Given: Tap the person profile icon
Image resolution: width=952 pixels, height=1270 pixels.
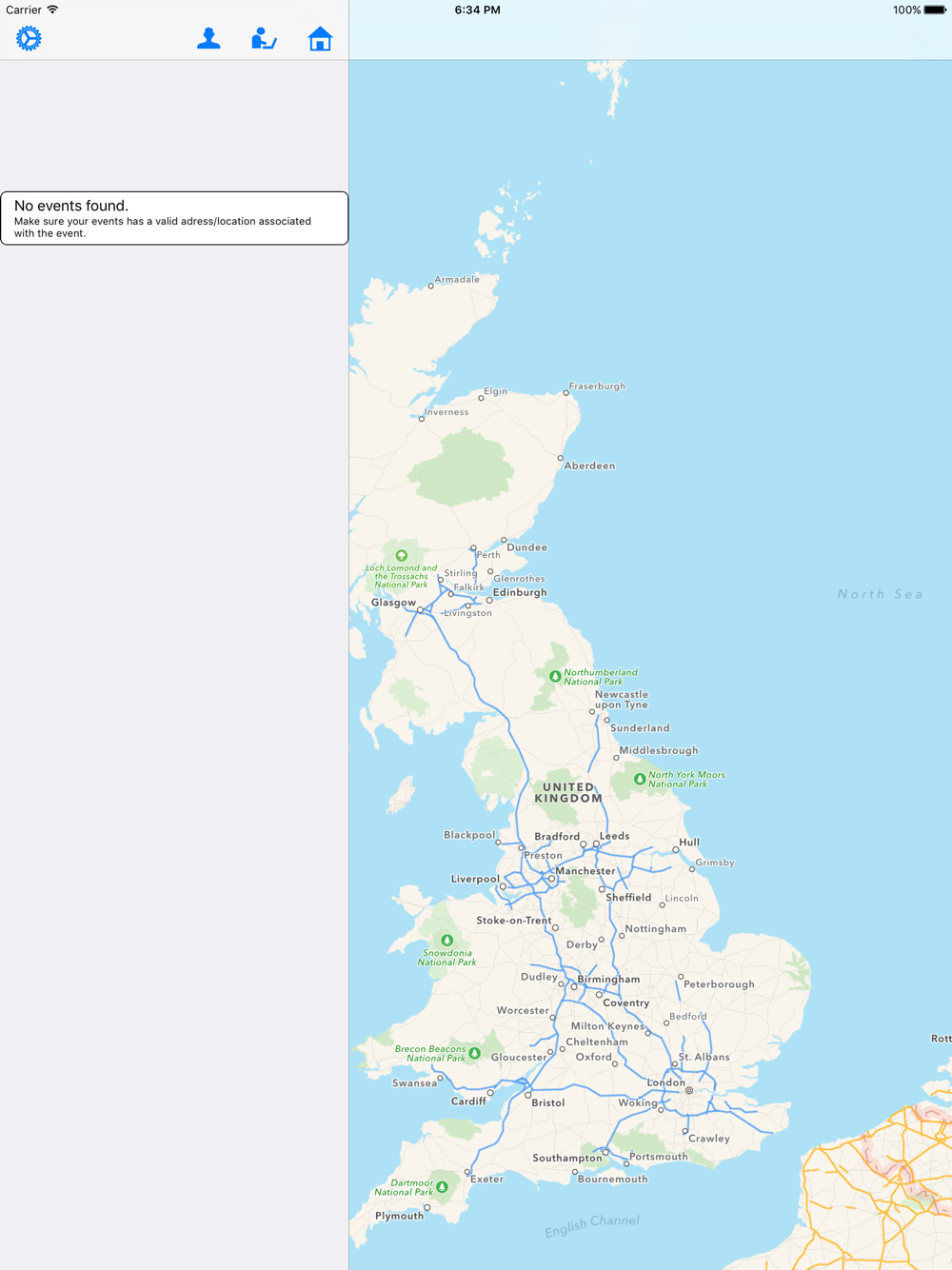Looking at the screenshot, I should point(208,38).
